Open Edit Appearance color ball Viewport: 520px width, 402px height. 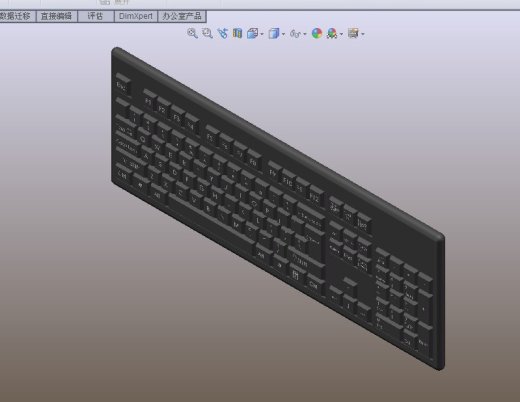[x=317, y=33]
